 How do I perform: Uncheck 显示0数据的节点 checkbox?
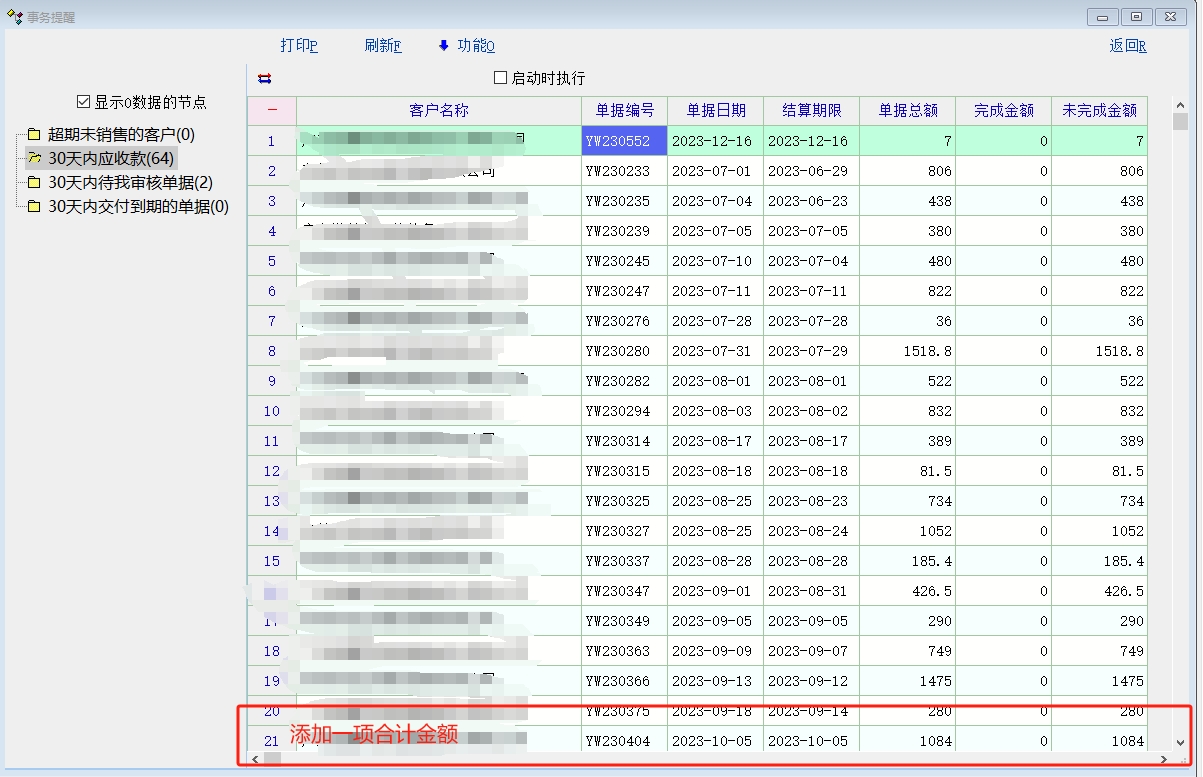point(84,102)
